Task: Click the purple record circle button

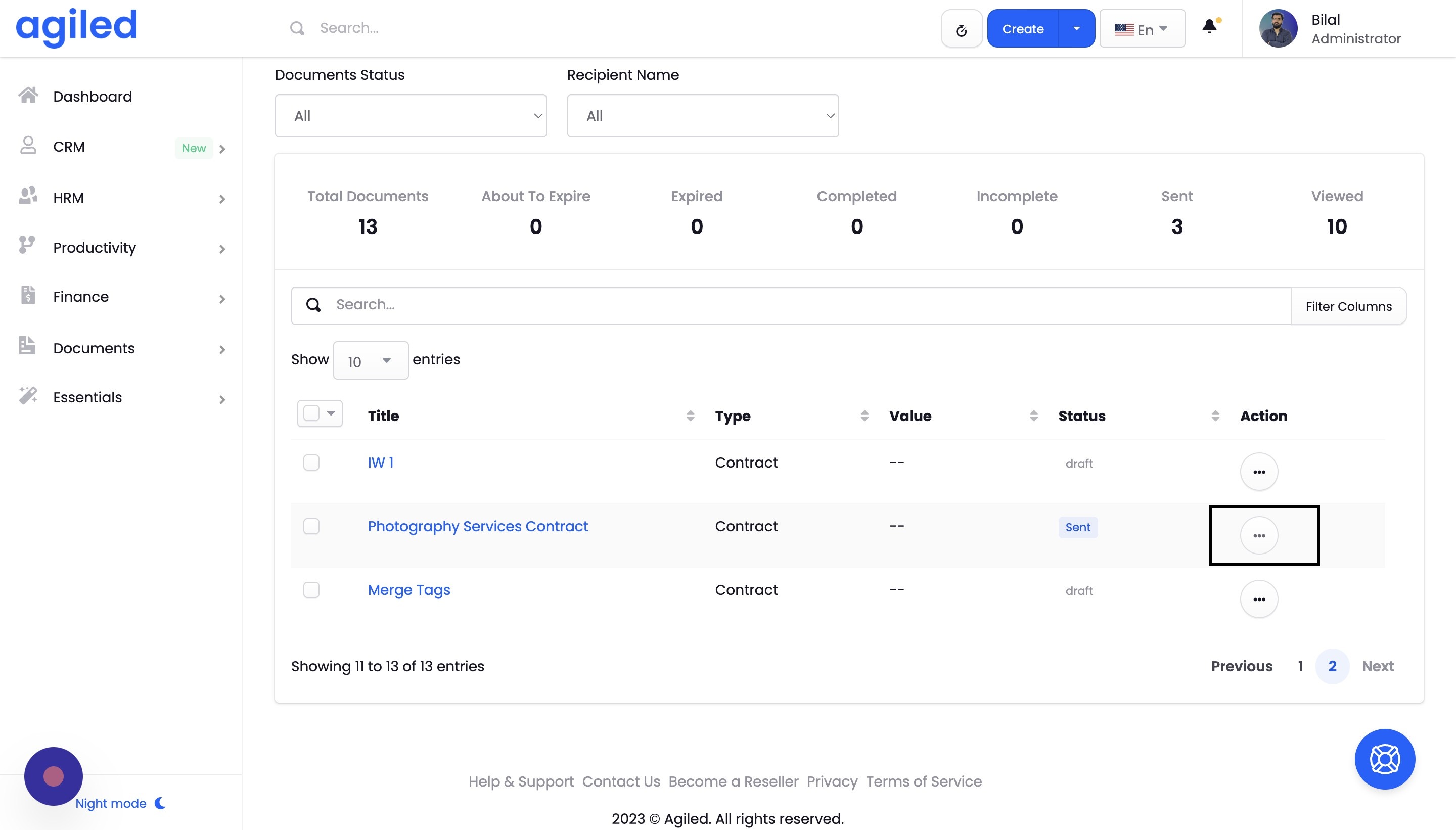Action: point(54,776)
